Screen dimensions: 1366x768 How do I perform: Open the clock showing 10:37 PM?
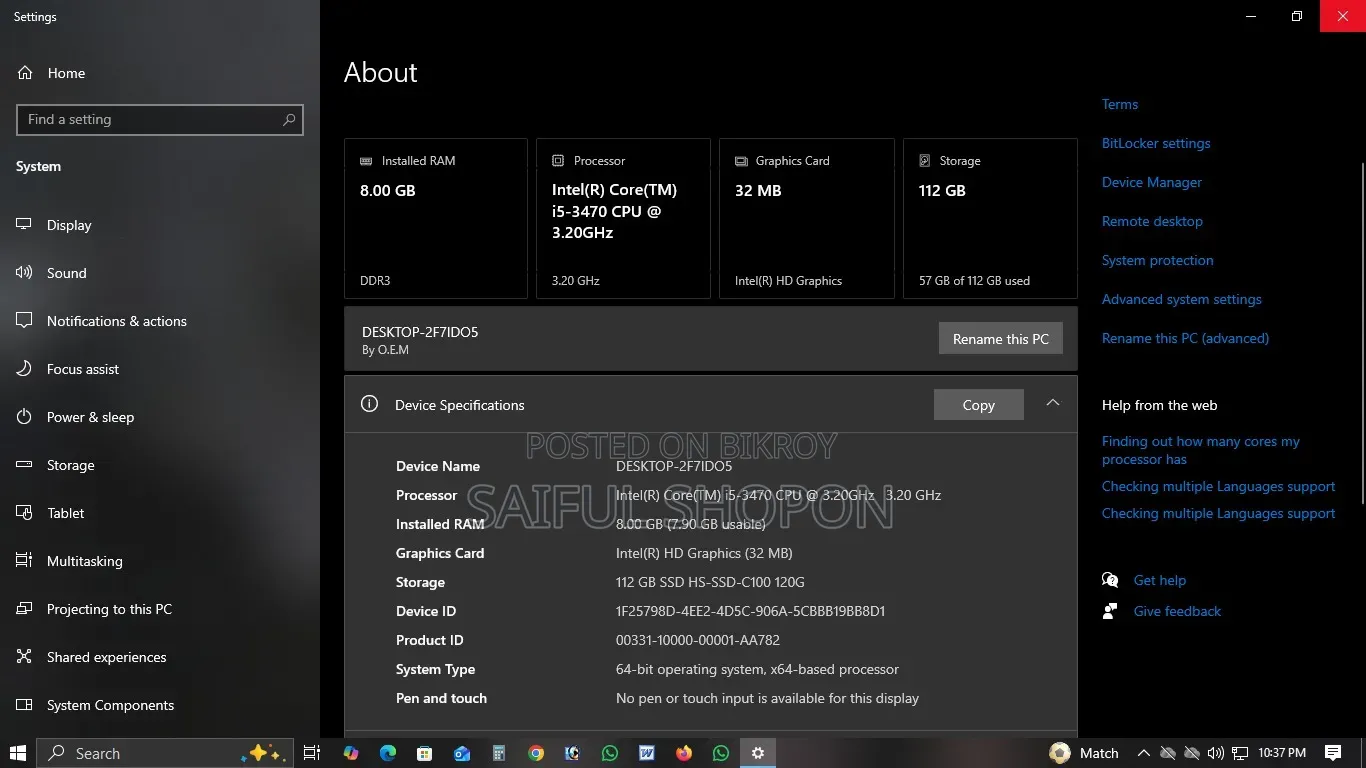(x=1282, y=753)
